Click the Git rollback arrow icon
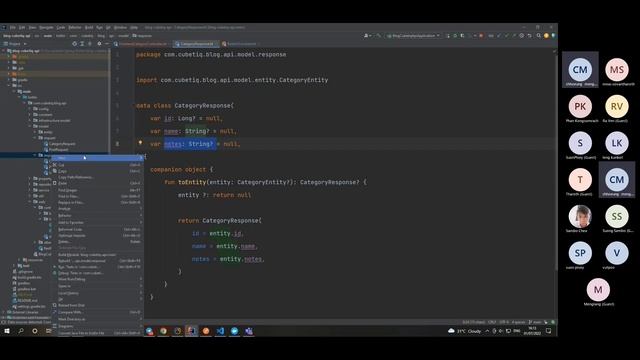The height and width of the screenshot is (360, 640). click(x=529, y=36)
